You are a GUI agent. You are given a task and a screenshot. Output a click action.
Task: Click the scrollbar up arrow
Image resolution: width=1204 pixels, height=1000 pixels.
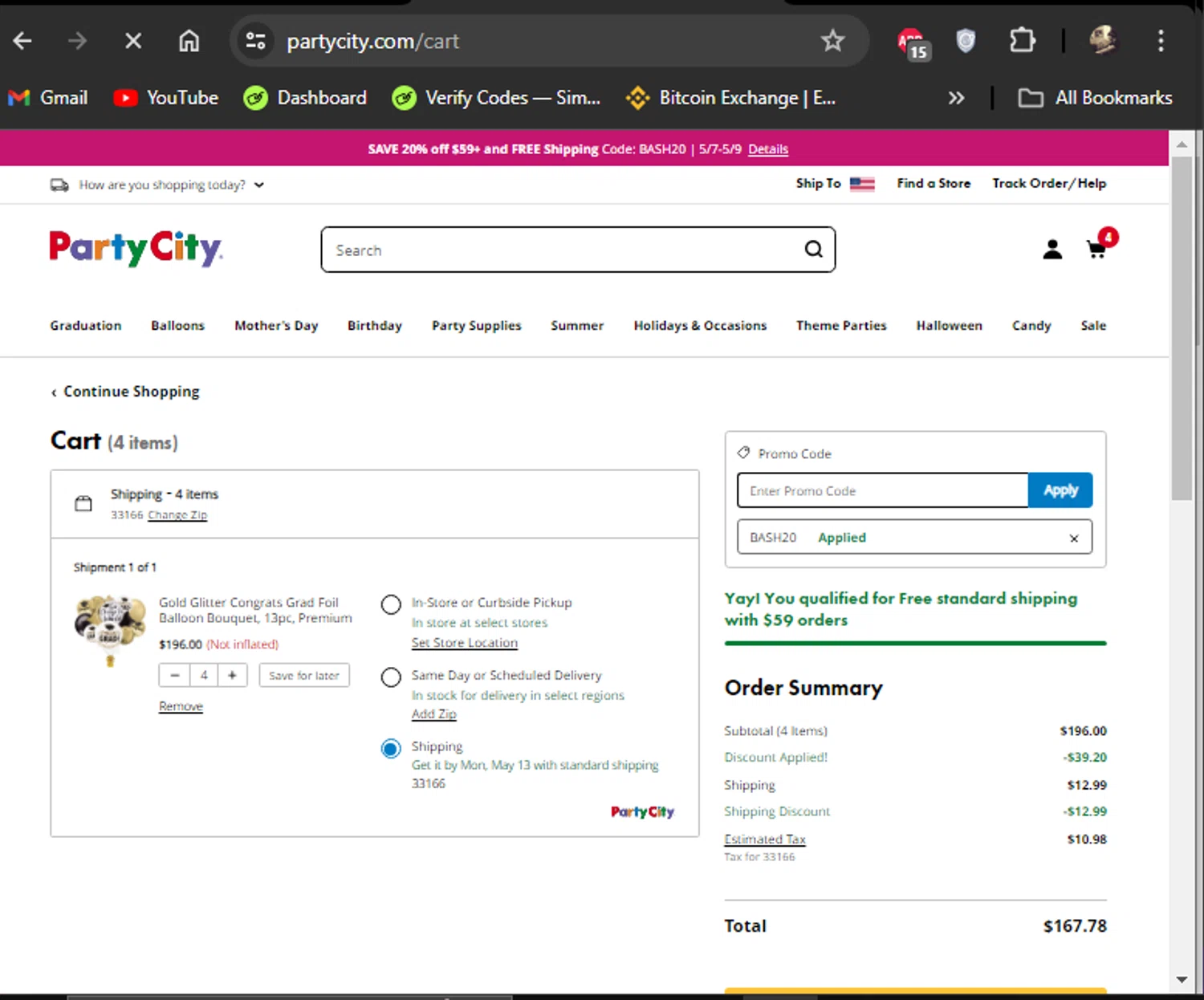coord(1182,144)
